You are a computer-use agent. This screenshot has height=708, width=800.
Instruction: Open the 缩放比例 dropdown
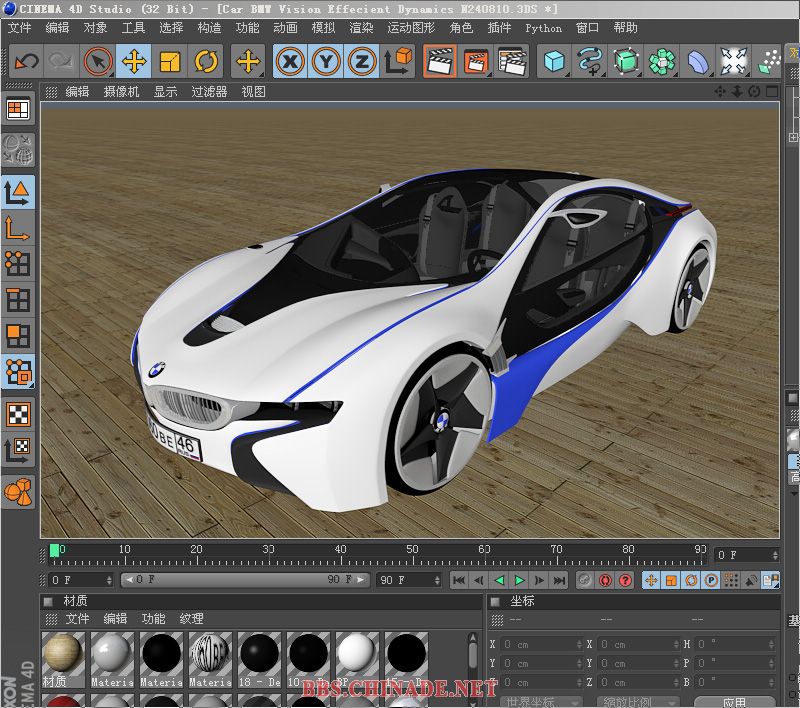[x=638, y=702]
